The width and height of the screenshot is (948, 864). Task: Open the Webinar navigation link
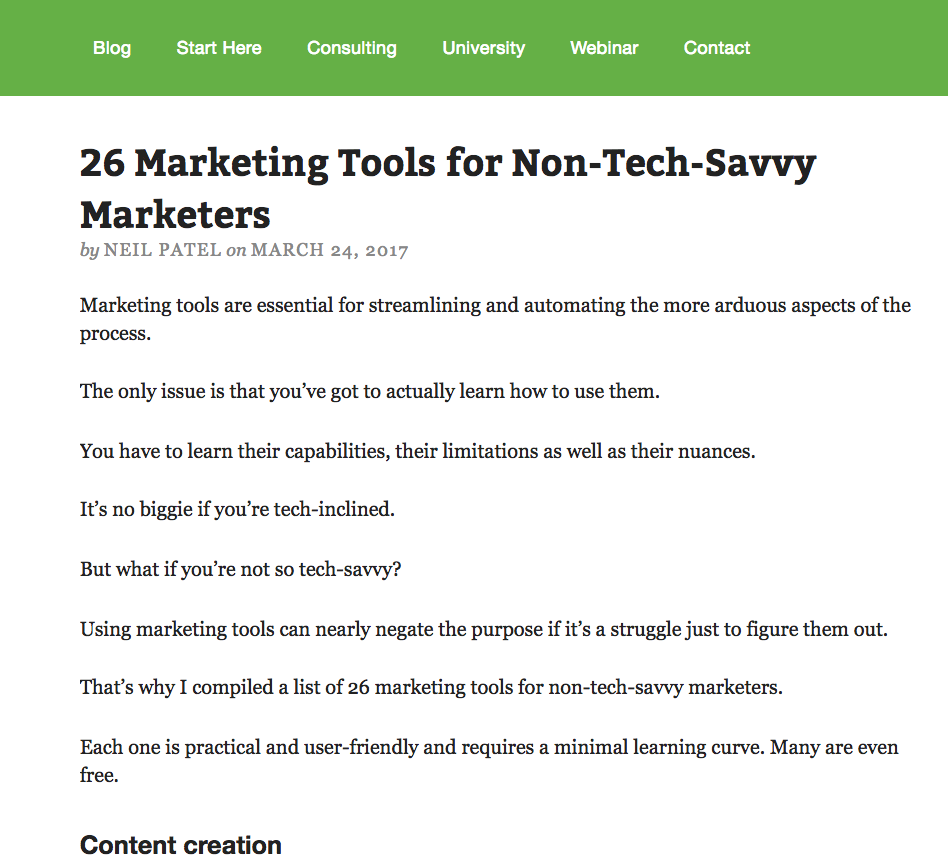[604, 48]
